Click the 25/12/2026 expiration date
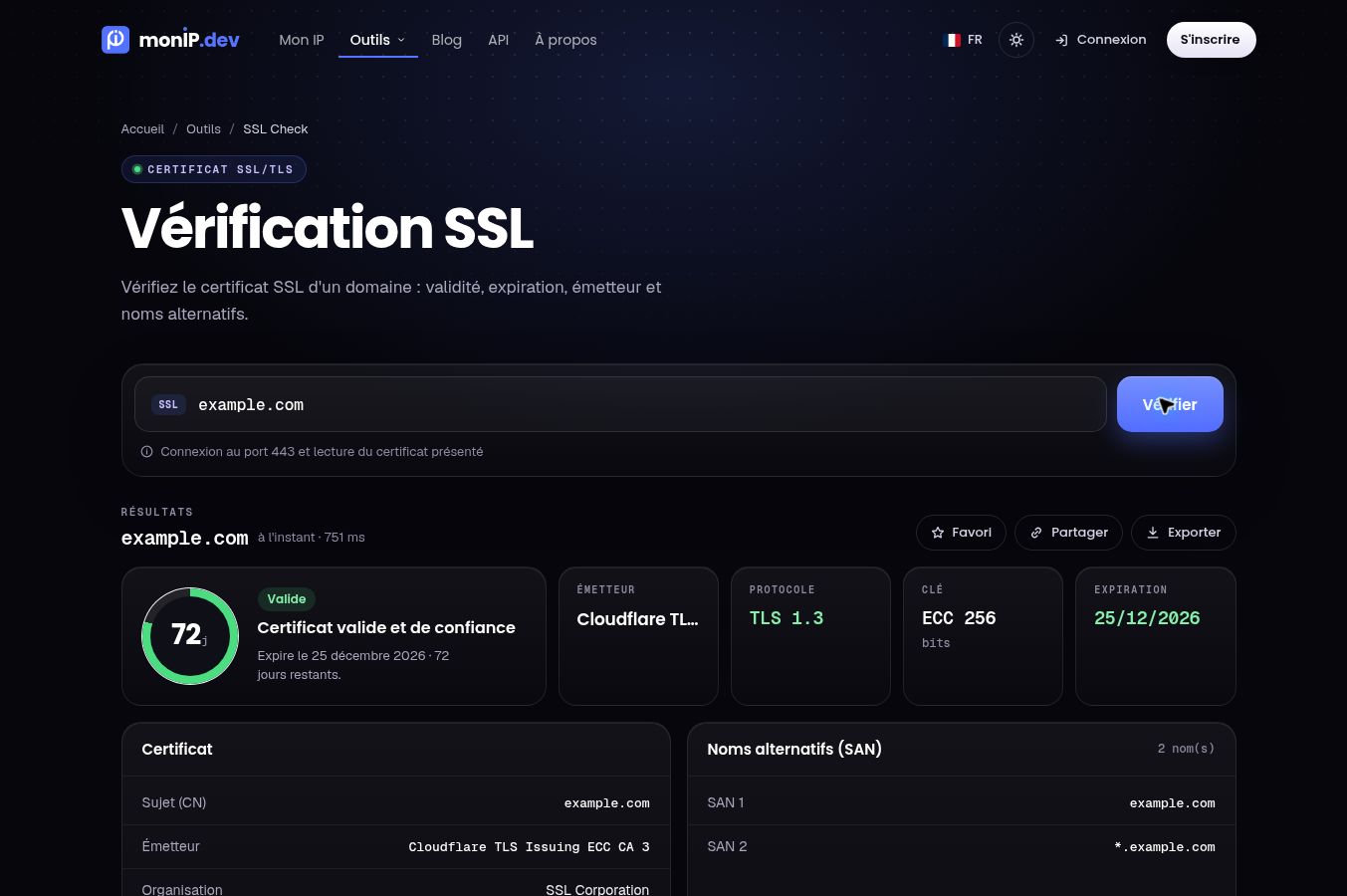The width and height of the screenshot is (1347, 896). (x=1147, y=618)
